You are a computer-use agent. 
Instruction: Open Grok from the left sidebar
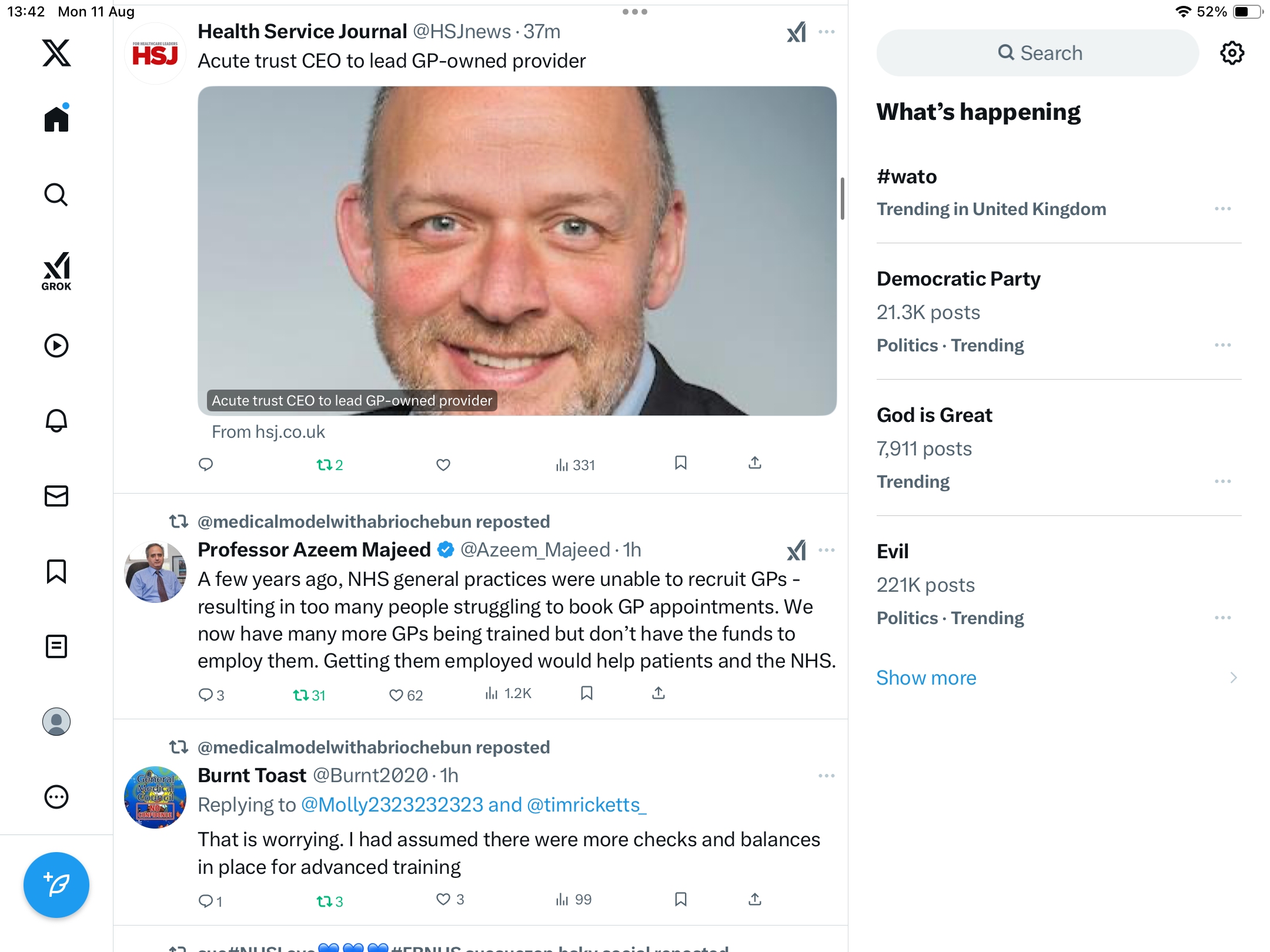tap(56, 271)
